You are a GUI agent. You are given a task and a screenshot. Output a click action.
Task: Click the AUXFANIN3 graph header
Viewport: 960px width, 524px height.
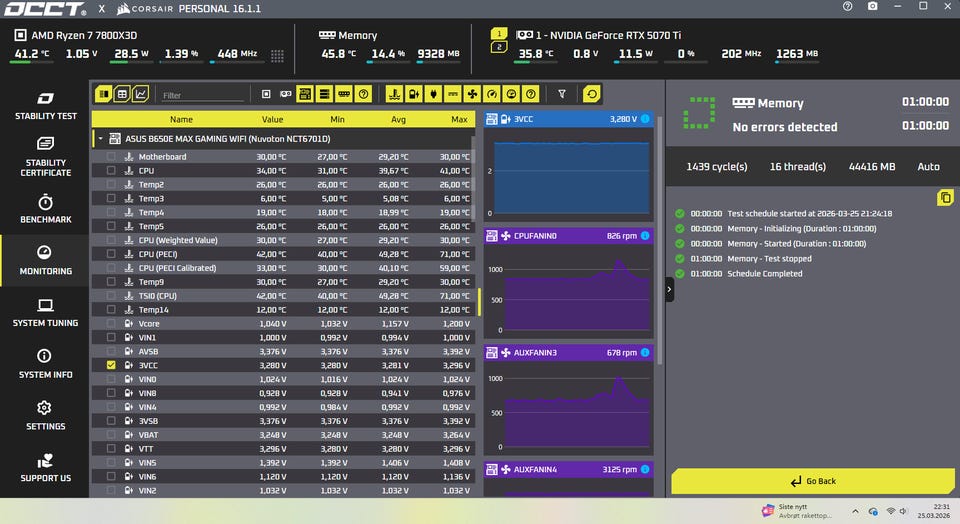569,353
